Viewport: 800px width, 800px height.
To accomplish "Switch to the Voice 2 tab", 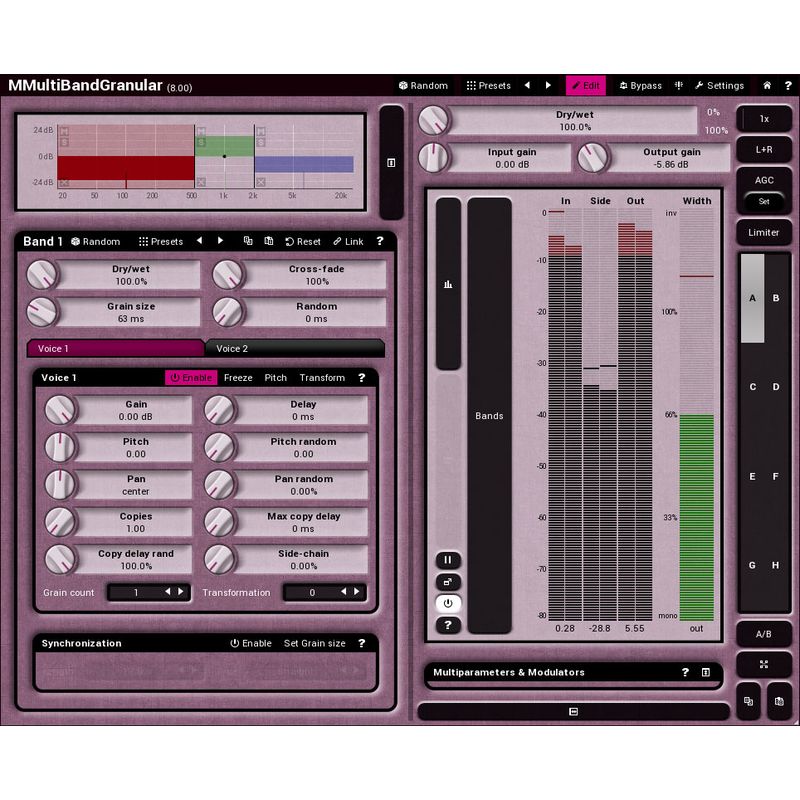I will [295, 348].
